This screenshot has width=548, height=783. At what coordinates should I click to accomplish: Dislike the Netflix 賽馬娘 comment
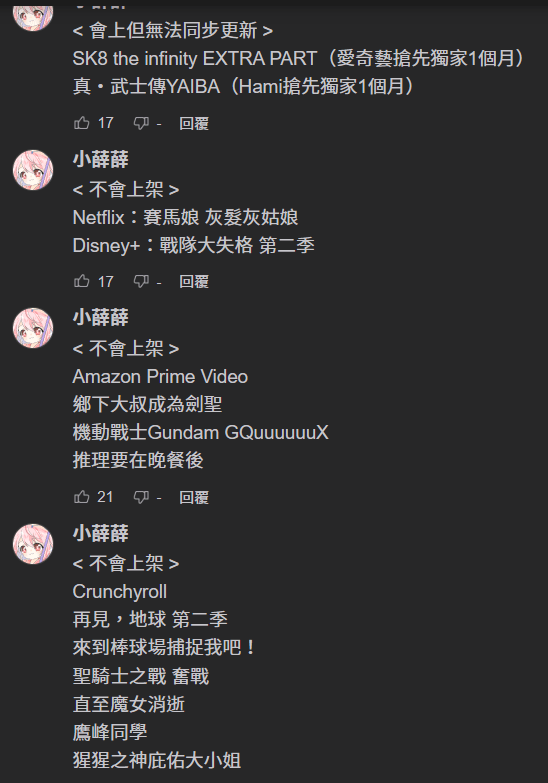point(141,282)
